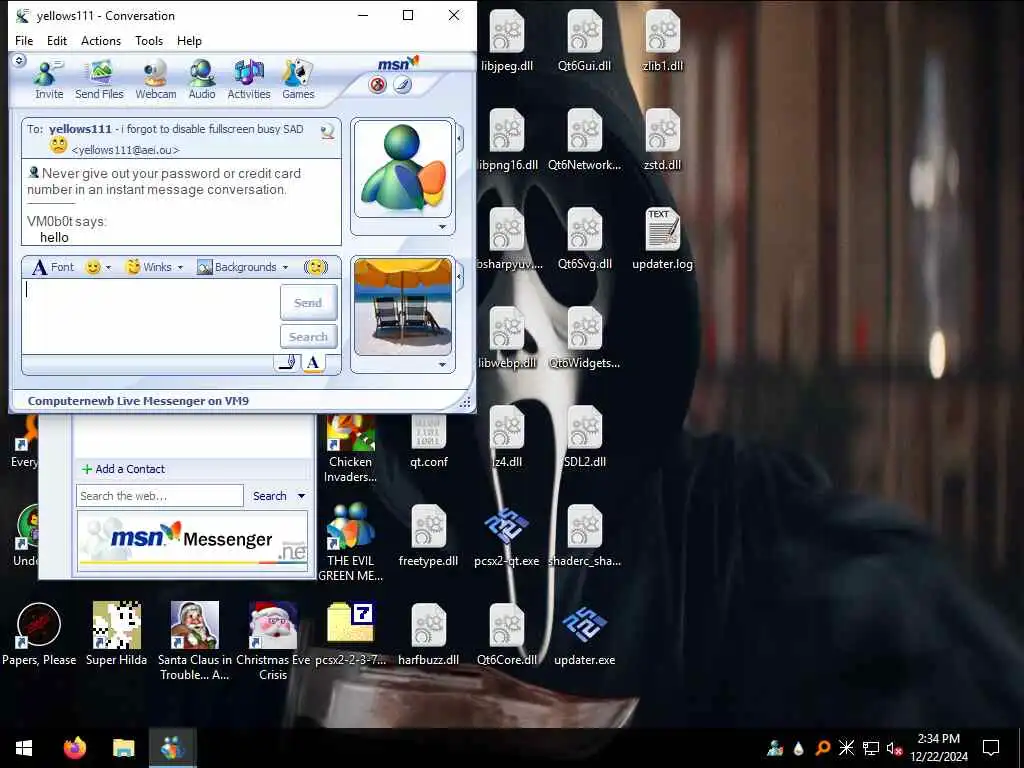Select the Qt6Gui.dll desktop file
This screenshot has width=1024, height=768.
point(584,40)
